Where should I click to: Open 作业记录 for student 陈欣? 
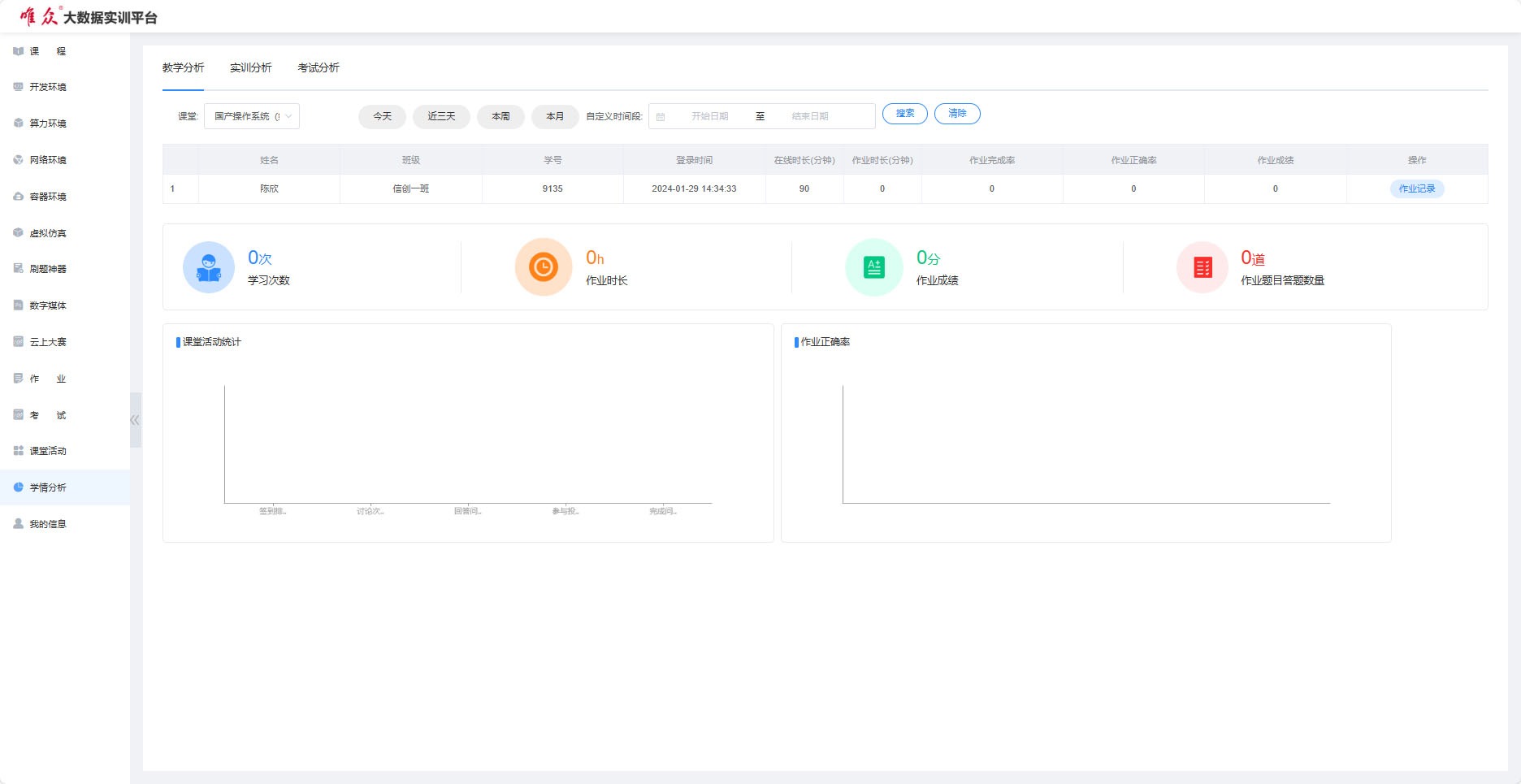[1416, 188]
